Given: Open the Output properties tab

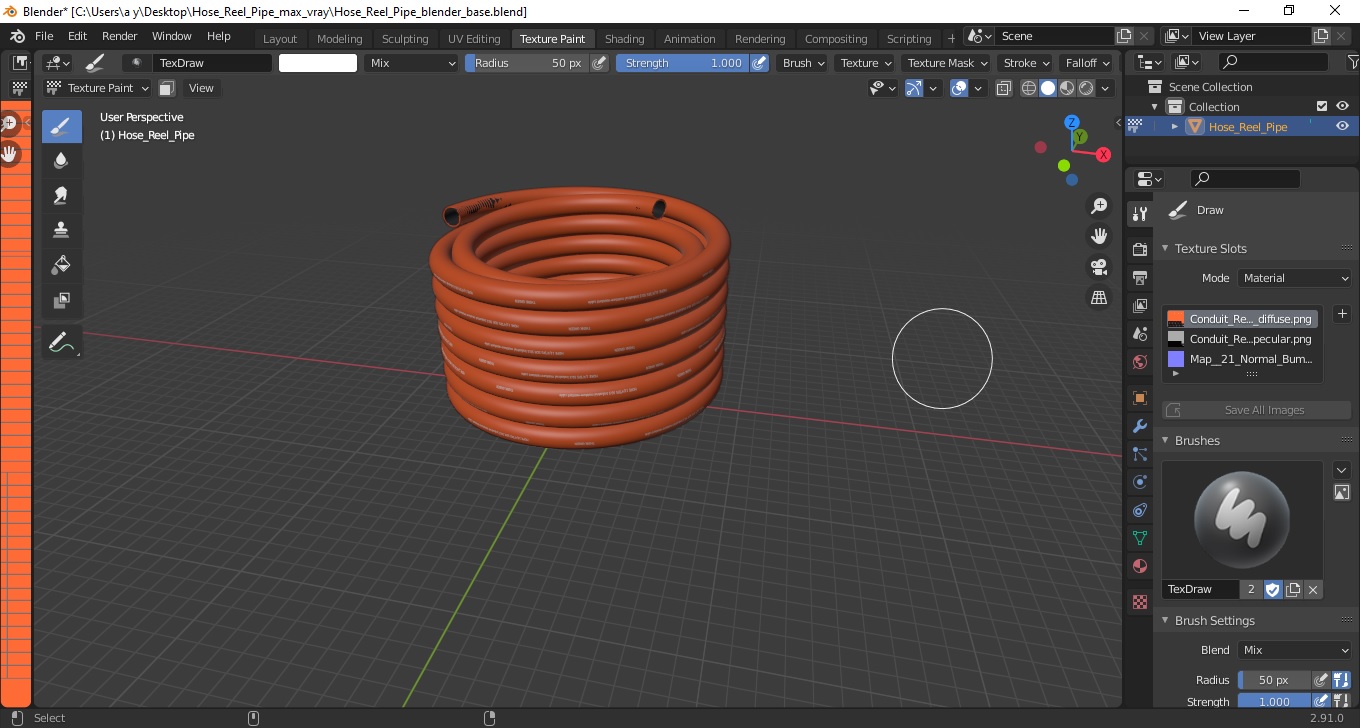Looking at the screenshot, I should tap(1139, 277).
